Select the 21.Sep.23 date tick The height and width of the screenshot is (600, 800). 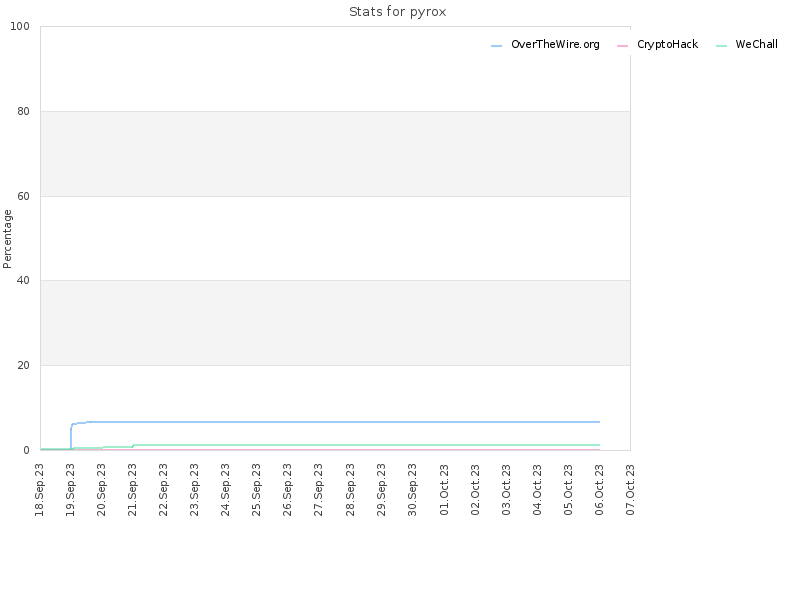pos(133,490)
